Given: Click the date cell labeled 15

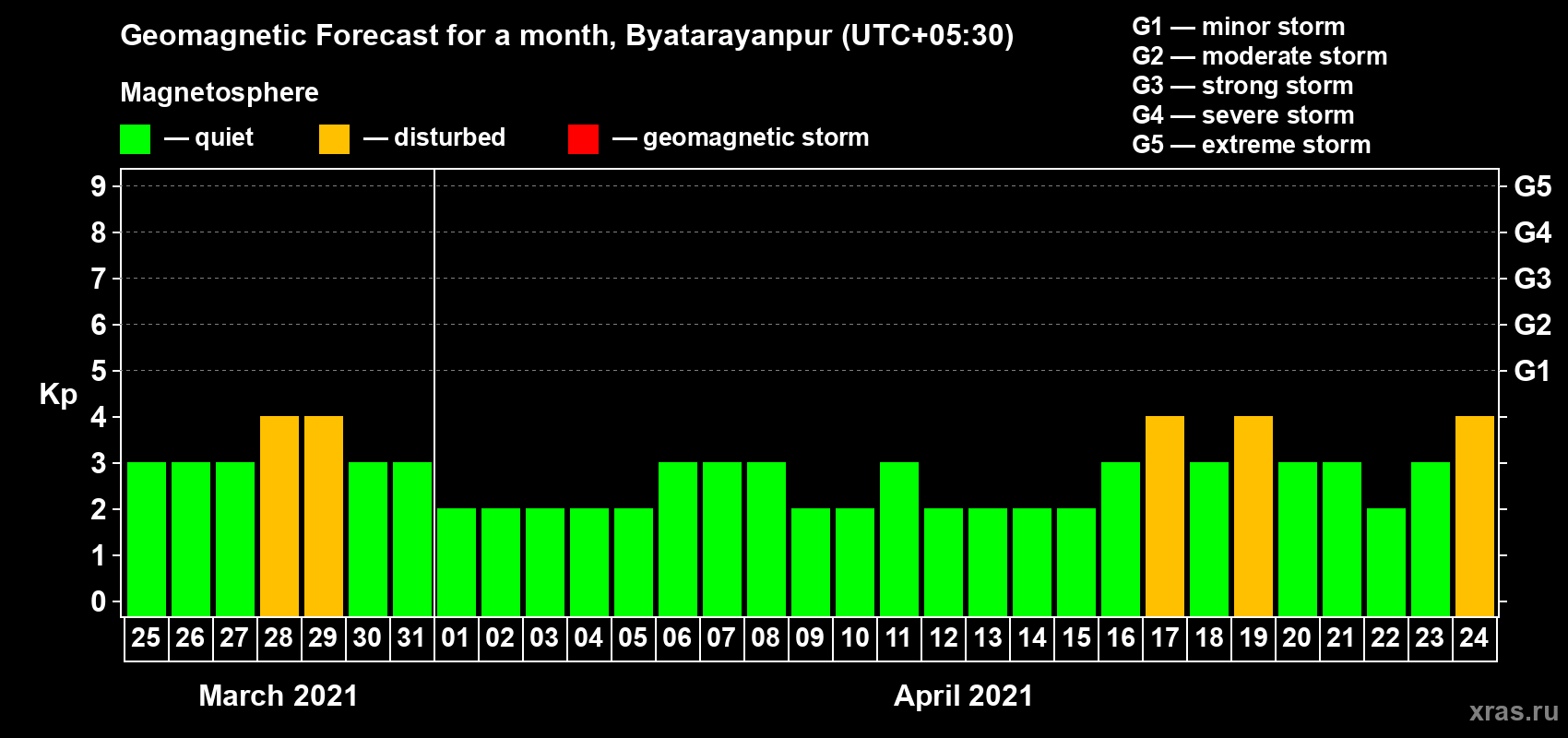Looking at the screenshot, I should 1076,638.
